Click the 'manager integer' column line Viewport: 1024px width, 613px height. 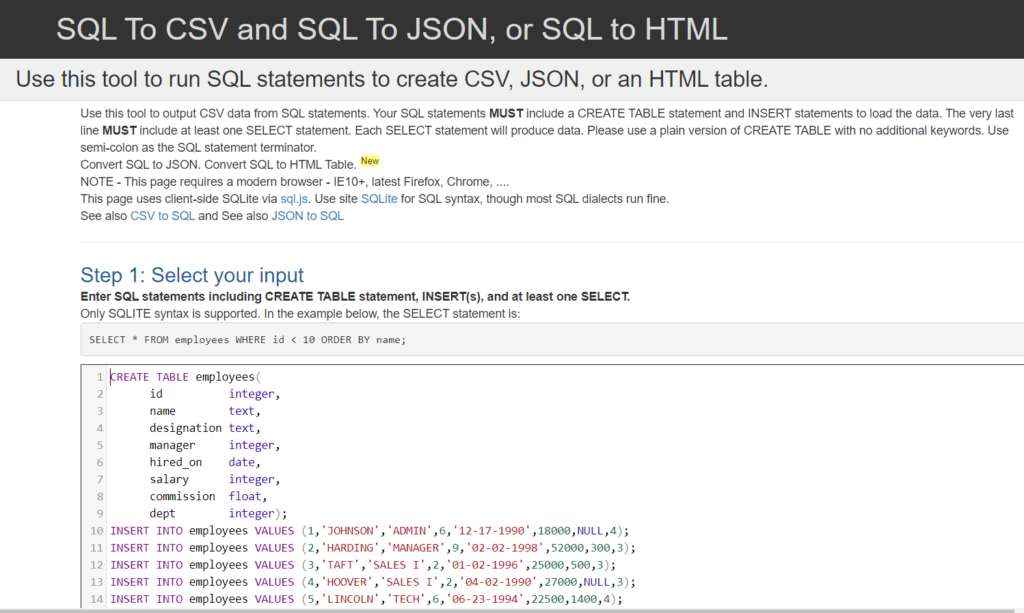click(215, 445)
